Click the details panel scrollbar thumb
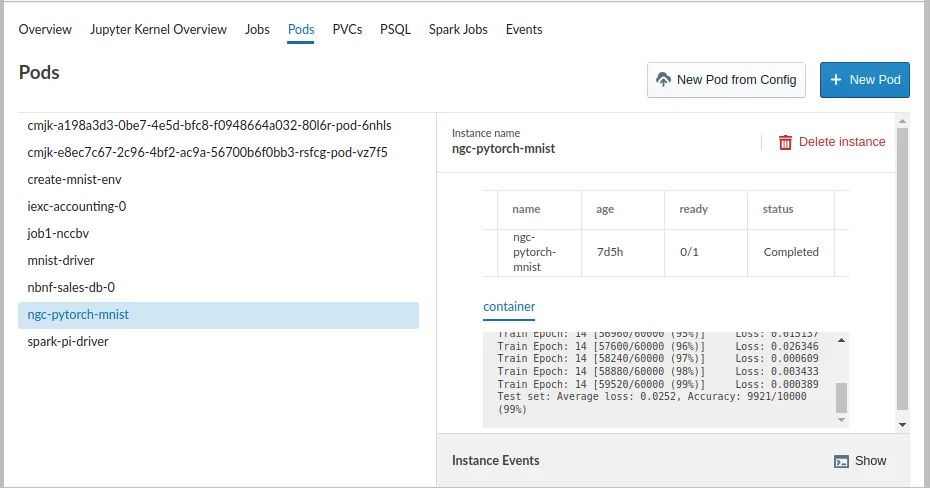This screenshot has width=930, height=488. point(902,269)
